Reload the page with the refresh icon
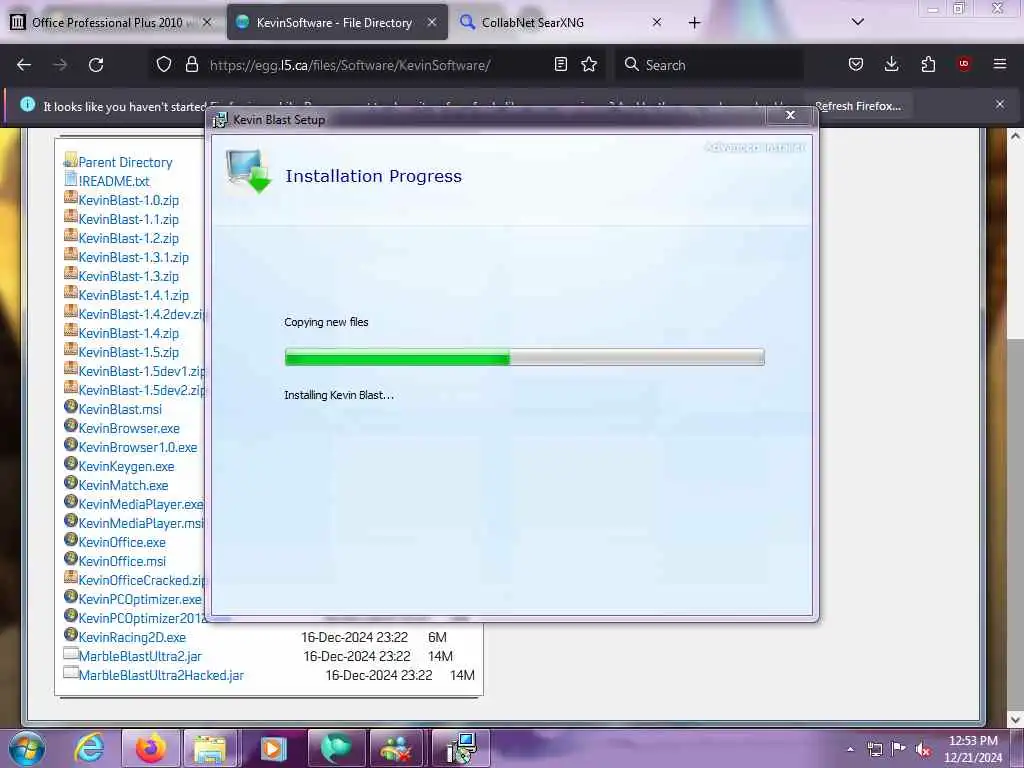The image size is (1024, 768). click(x=96, y=65)
